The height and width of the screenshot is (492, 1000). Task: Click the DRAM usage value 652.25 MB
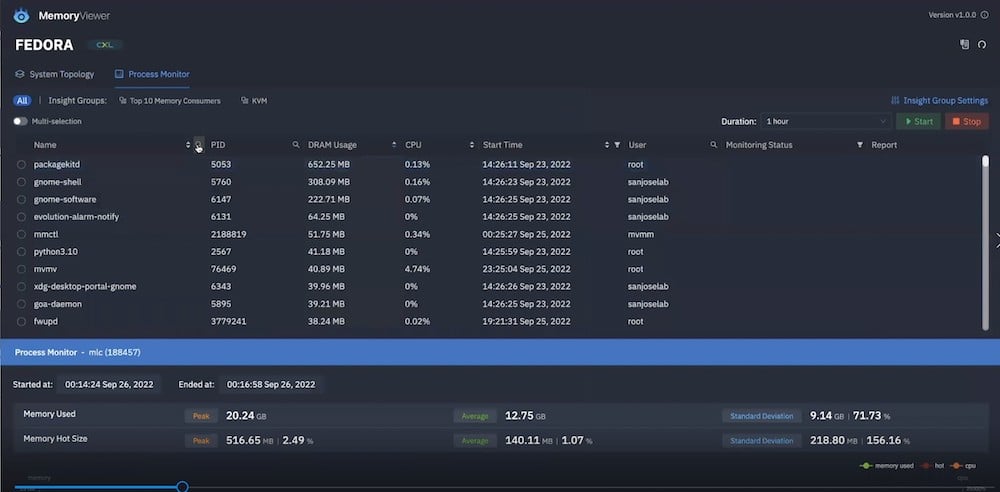327,165
